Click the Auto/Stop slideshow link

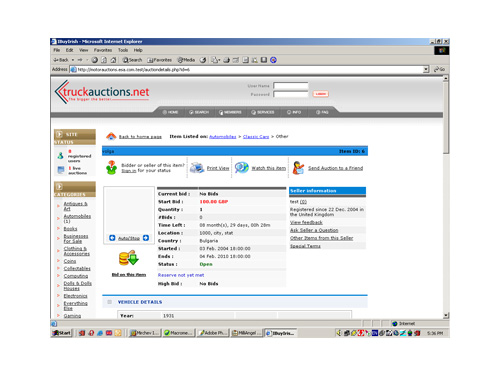(x=129, y=238)
